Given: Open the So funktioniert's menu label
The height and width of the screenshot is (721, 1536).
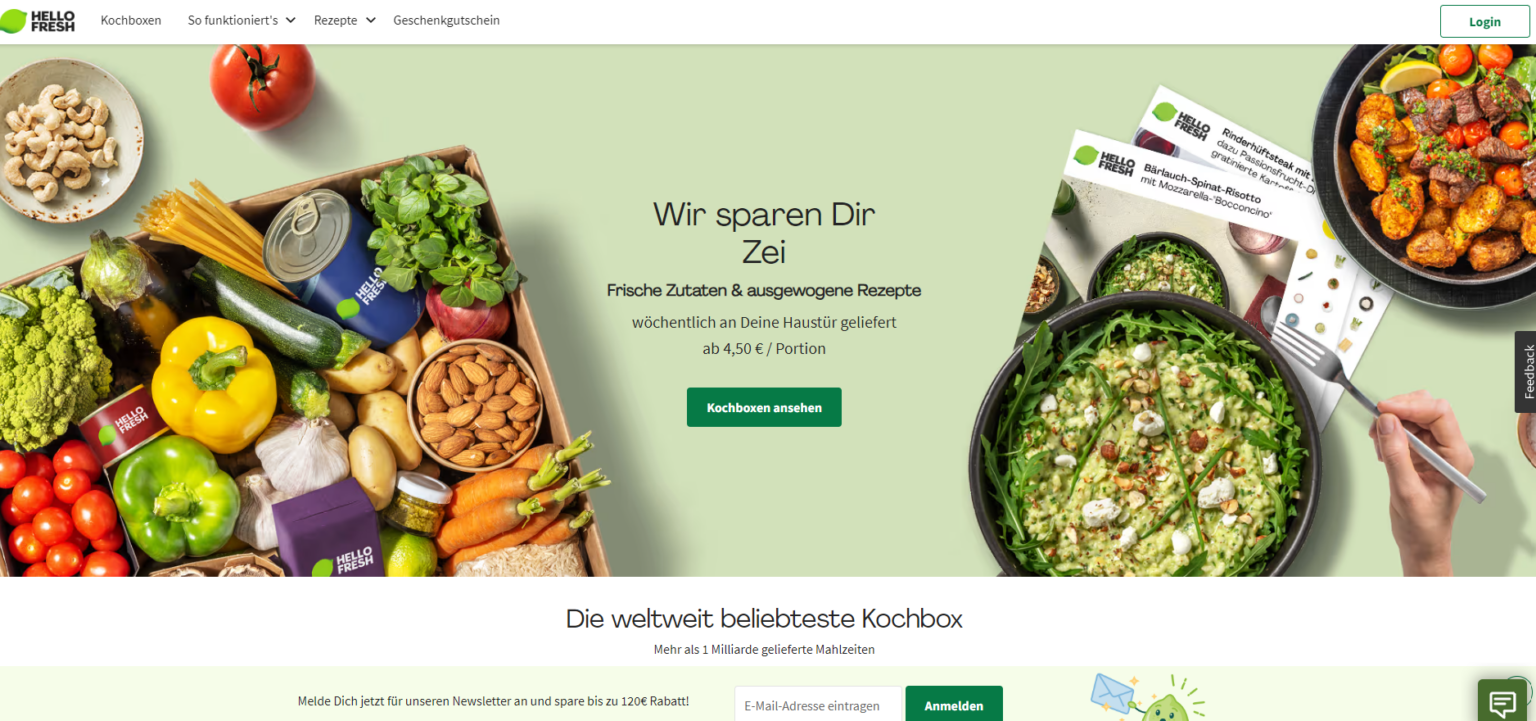Looking at the screenshot, I should [233, 20].
